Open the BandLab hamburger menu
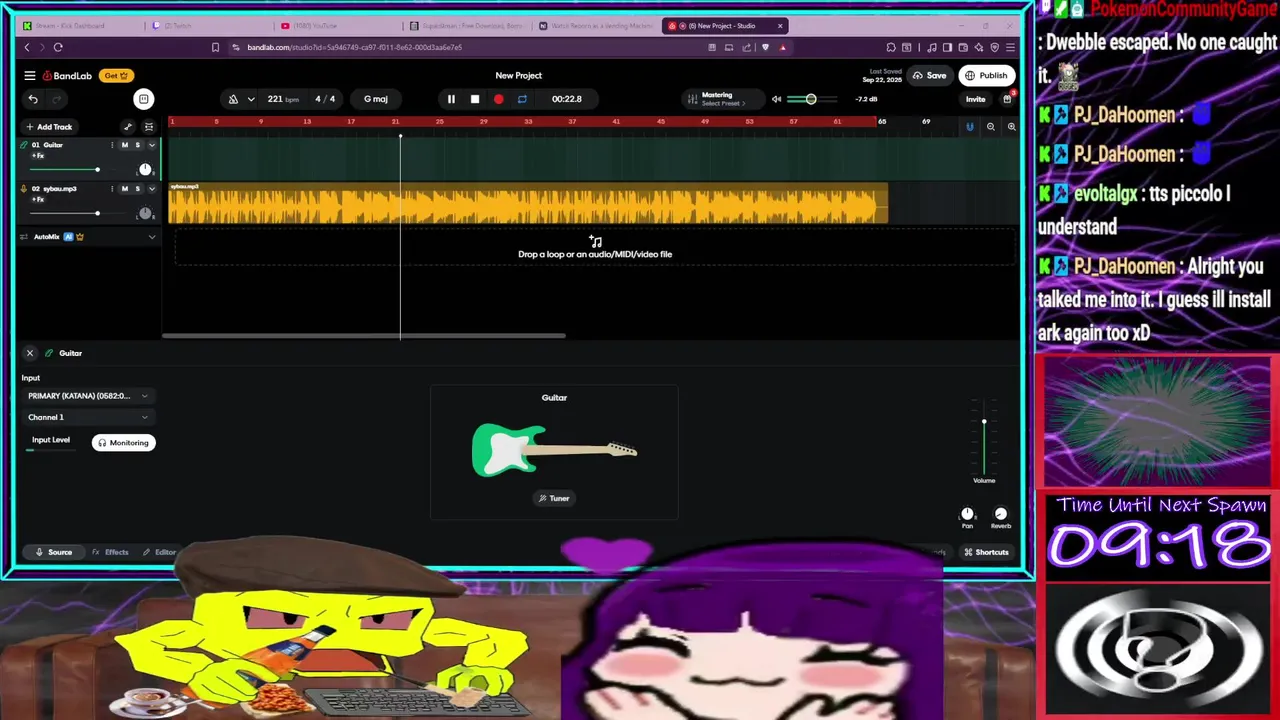Screen dimensions: 1280x720 tap(30, 76)
